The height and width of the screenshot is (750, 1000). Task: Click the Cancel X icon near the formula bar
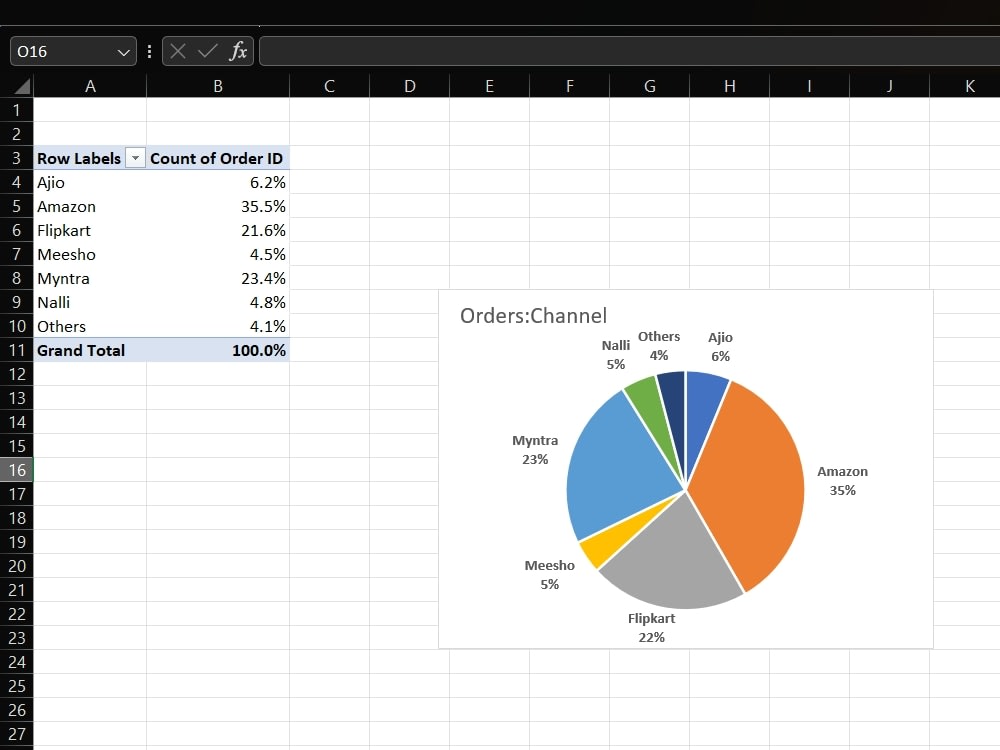179,51
